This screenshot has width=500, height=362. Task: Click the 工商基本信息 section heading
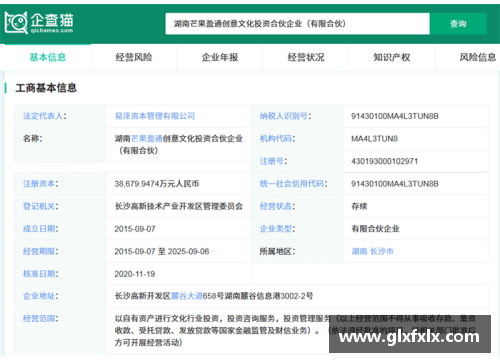click(46, 88)
